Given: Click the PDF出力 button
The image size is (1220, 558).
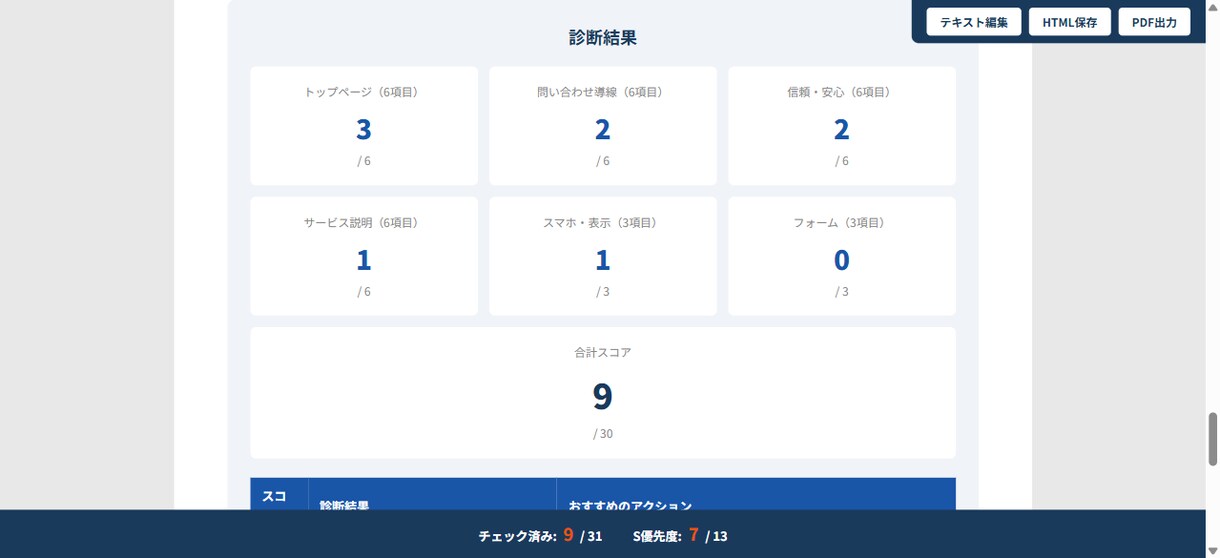Looking at the screenshot, I should [x=1154, y=22].
